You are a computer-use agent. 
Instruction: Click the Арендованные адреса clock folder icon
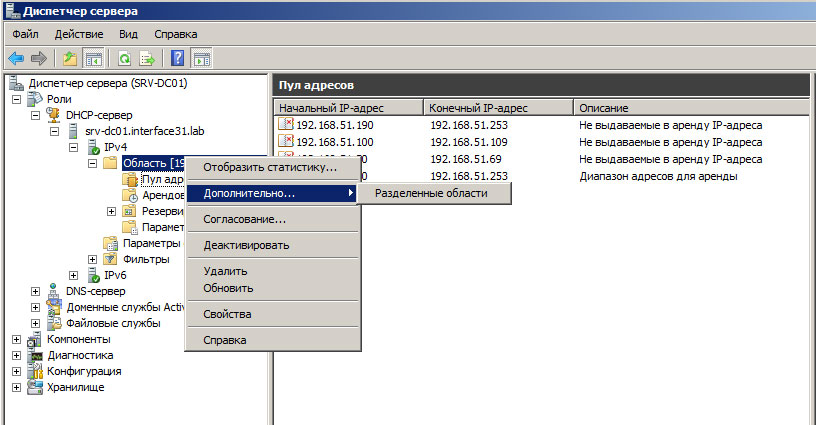[130, 196]
